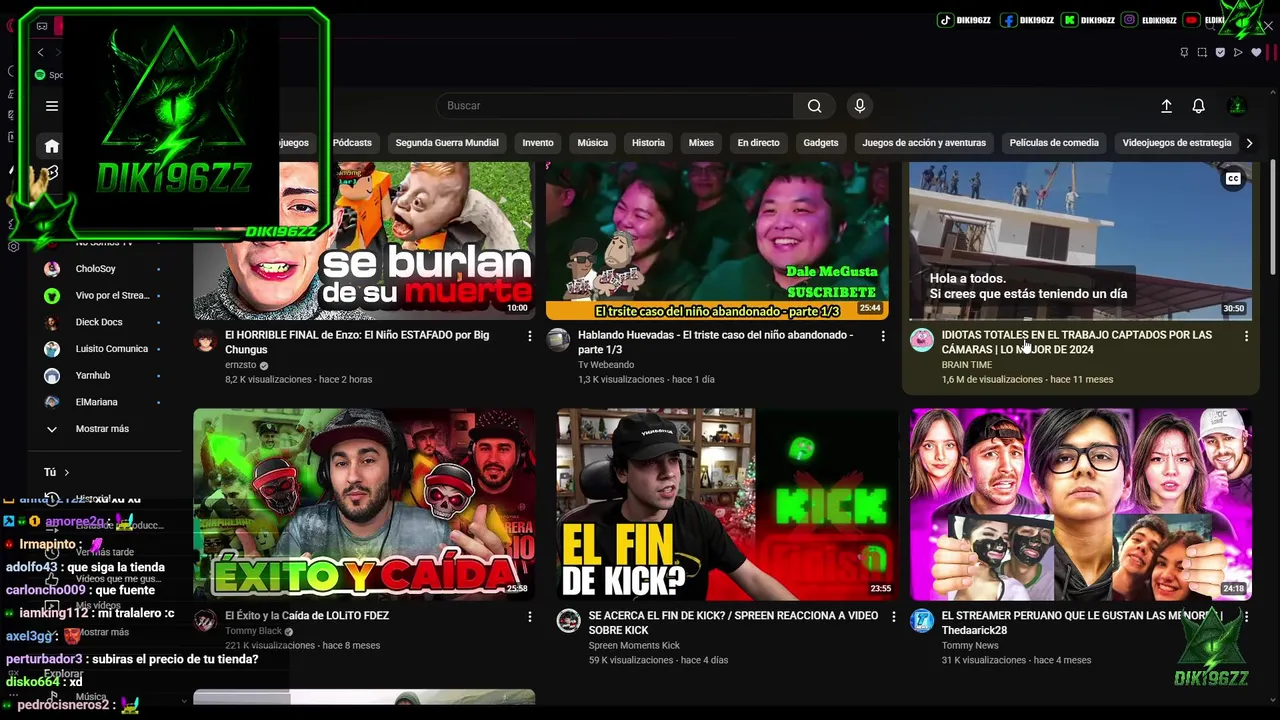This screenshot has width=1280, height=720.
Task: Click the browser snapshot capture icon
Action: [x=1202, y=52]
